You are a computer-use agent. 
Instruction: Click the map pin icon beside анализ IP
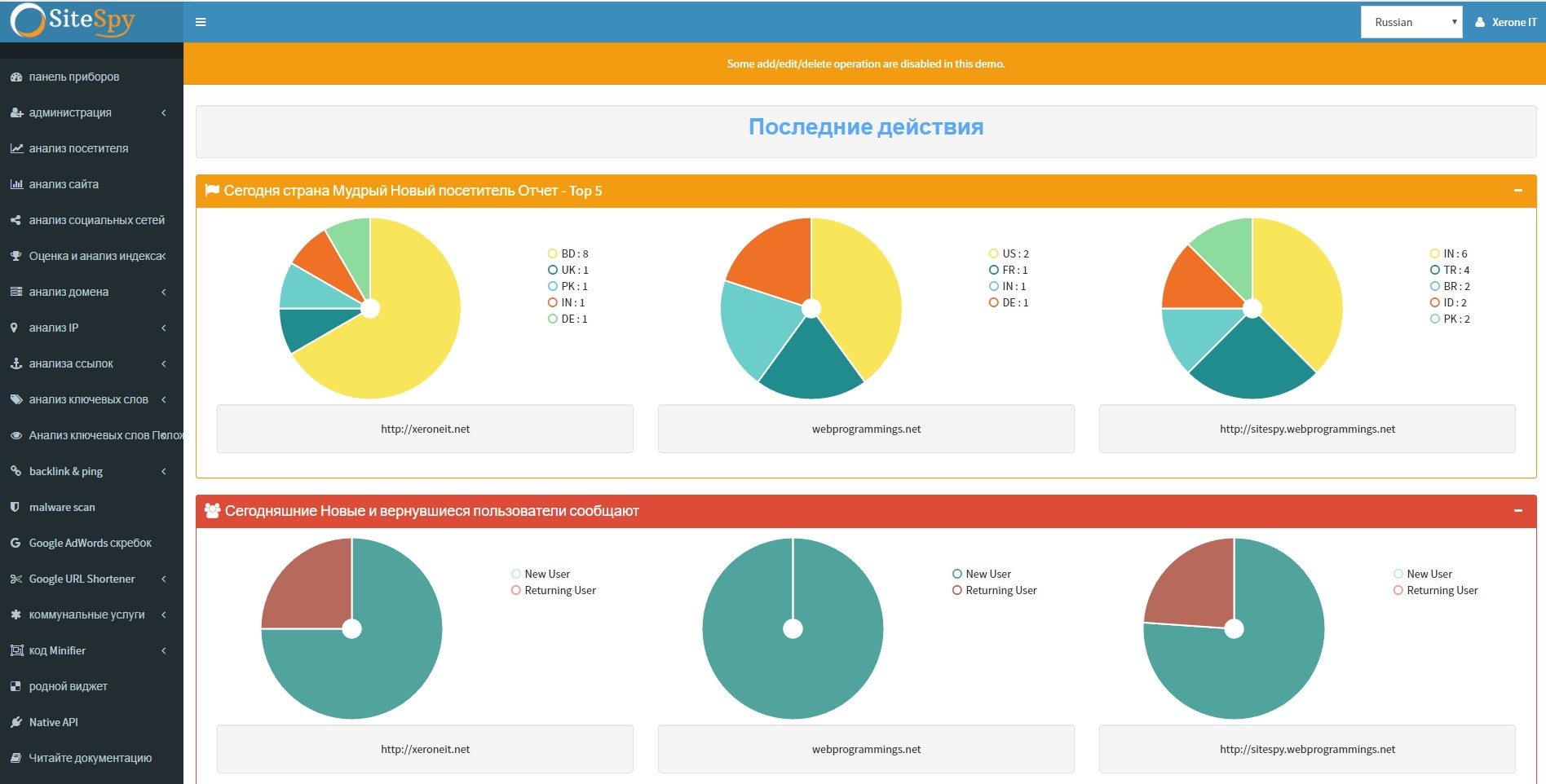[14, 328]
